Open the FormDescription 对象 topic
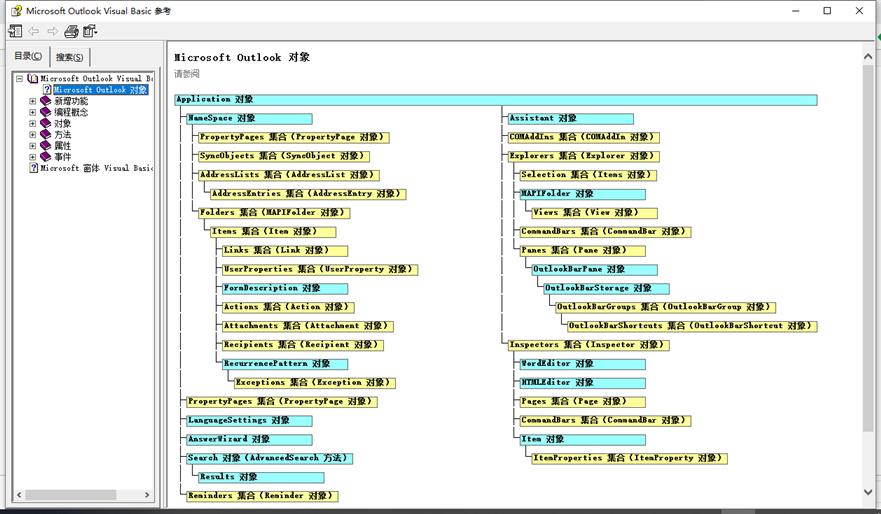 pos(285,288)
